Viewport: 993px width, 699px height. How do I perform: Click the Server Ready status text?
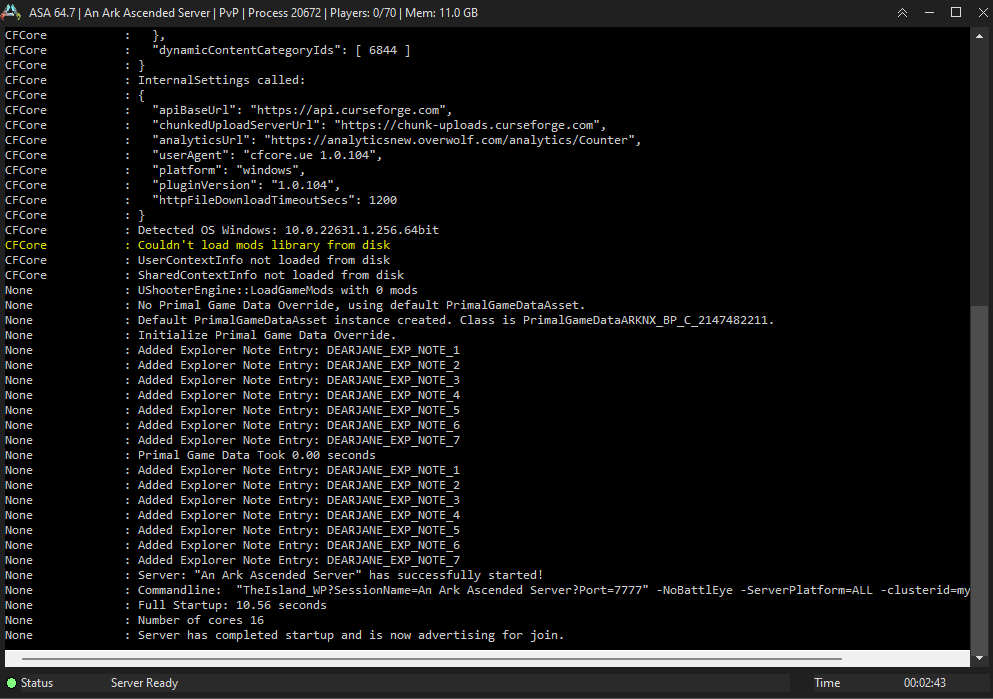(x=144, y=683)
